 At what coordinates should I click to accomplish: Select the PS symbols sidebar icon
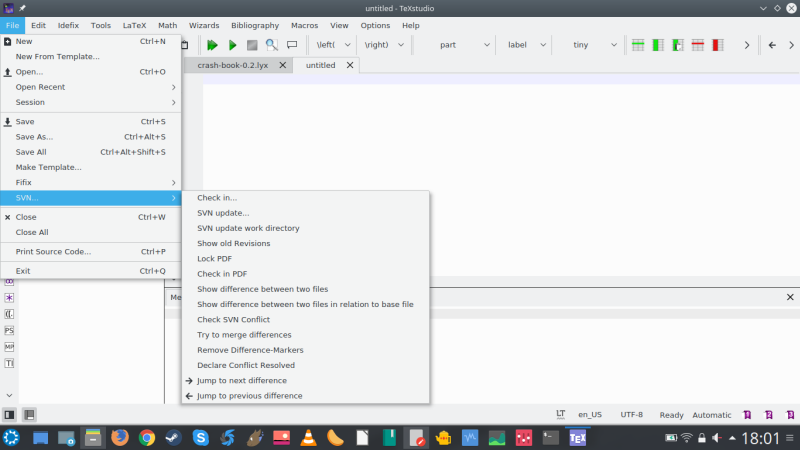(x=9, y=329)
